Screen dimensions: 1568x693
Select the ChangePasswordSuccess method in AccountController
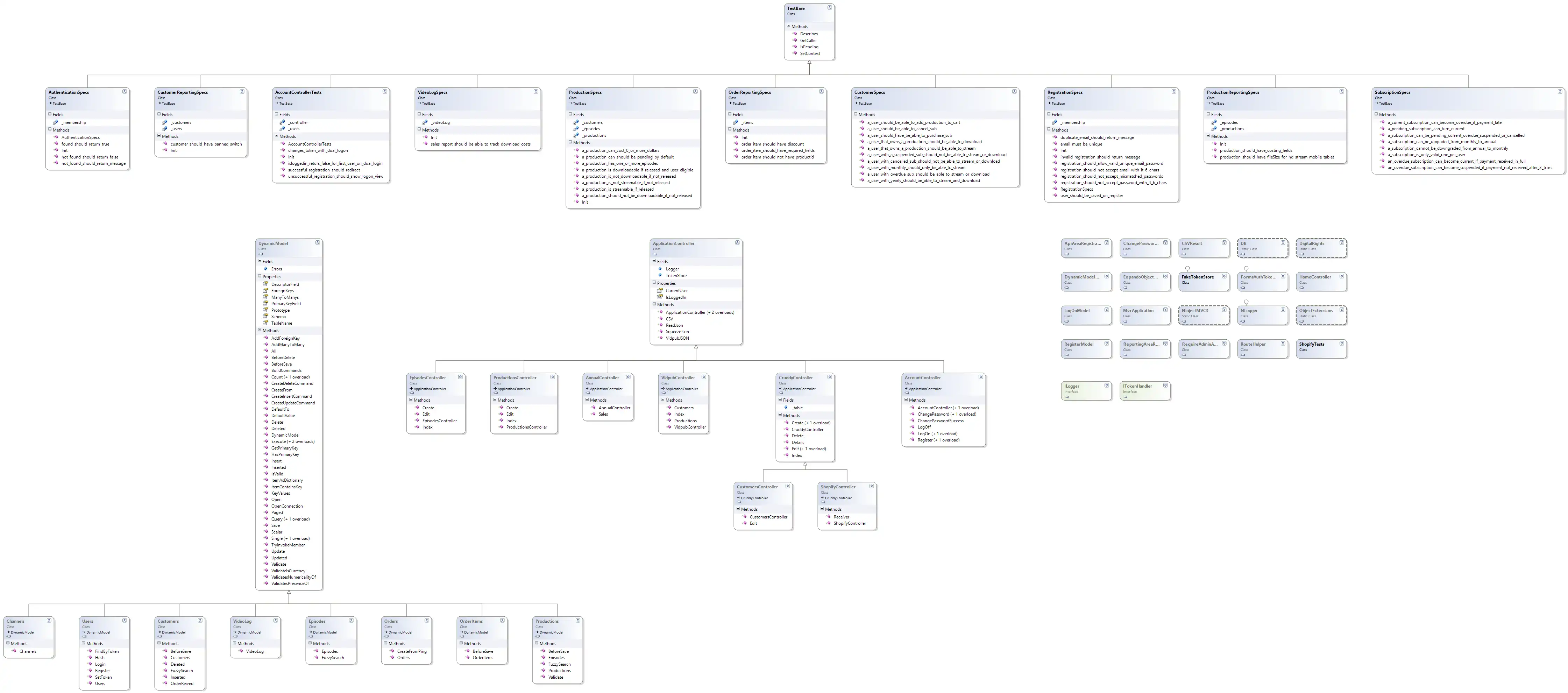click(x=941, y=421)
